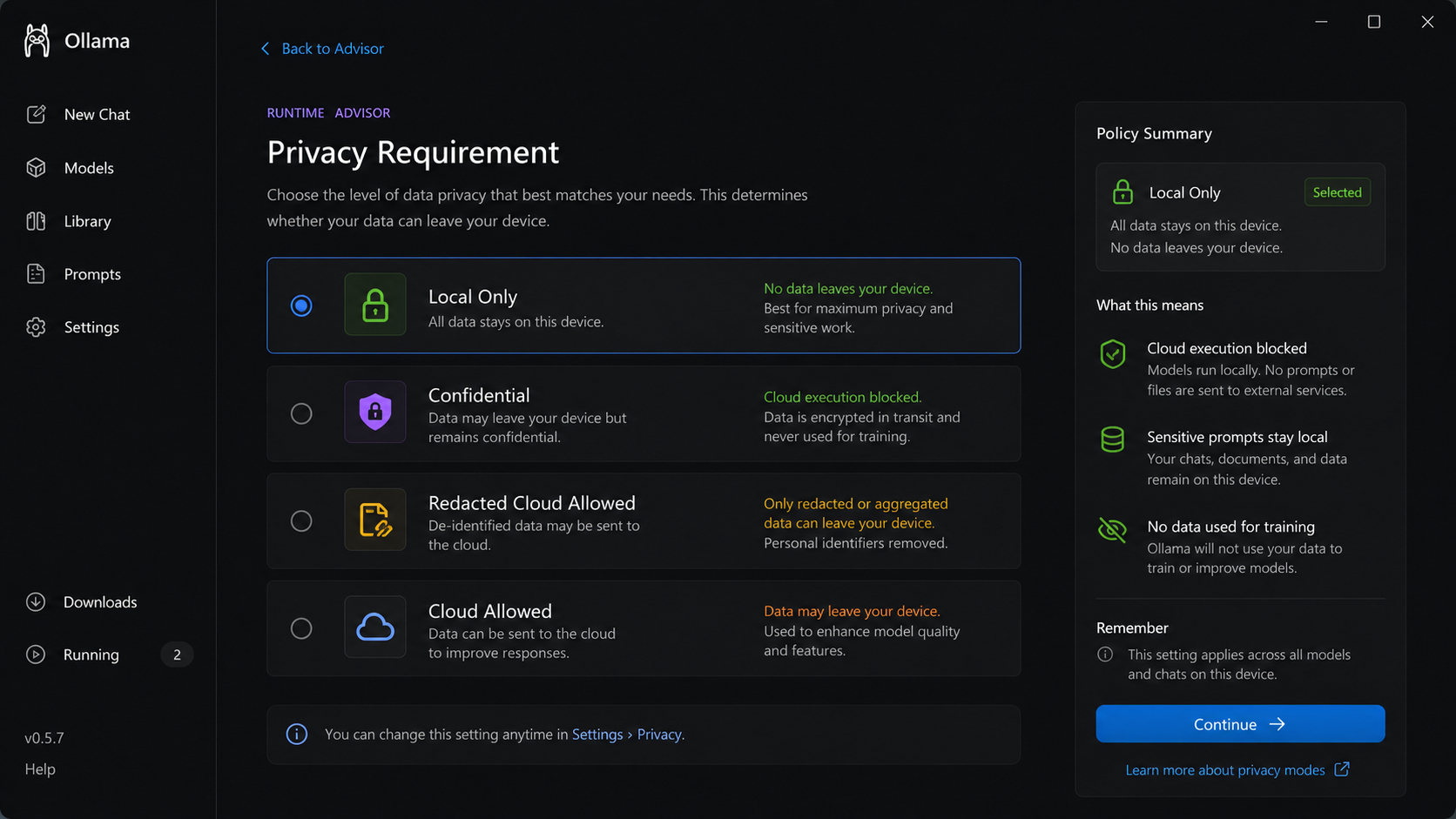Click the New Chat compose icon
Screen dimensions: 1456x819
(x=36, y=114)
